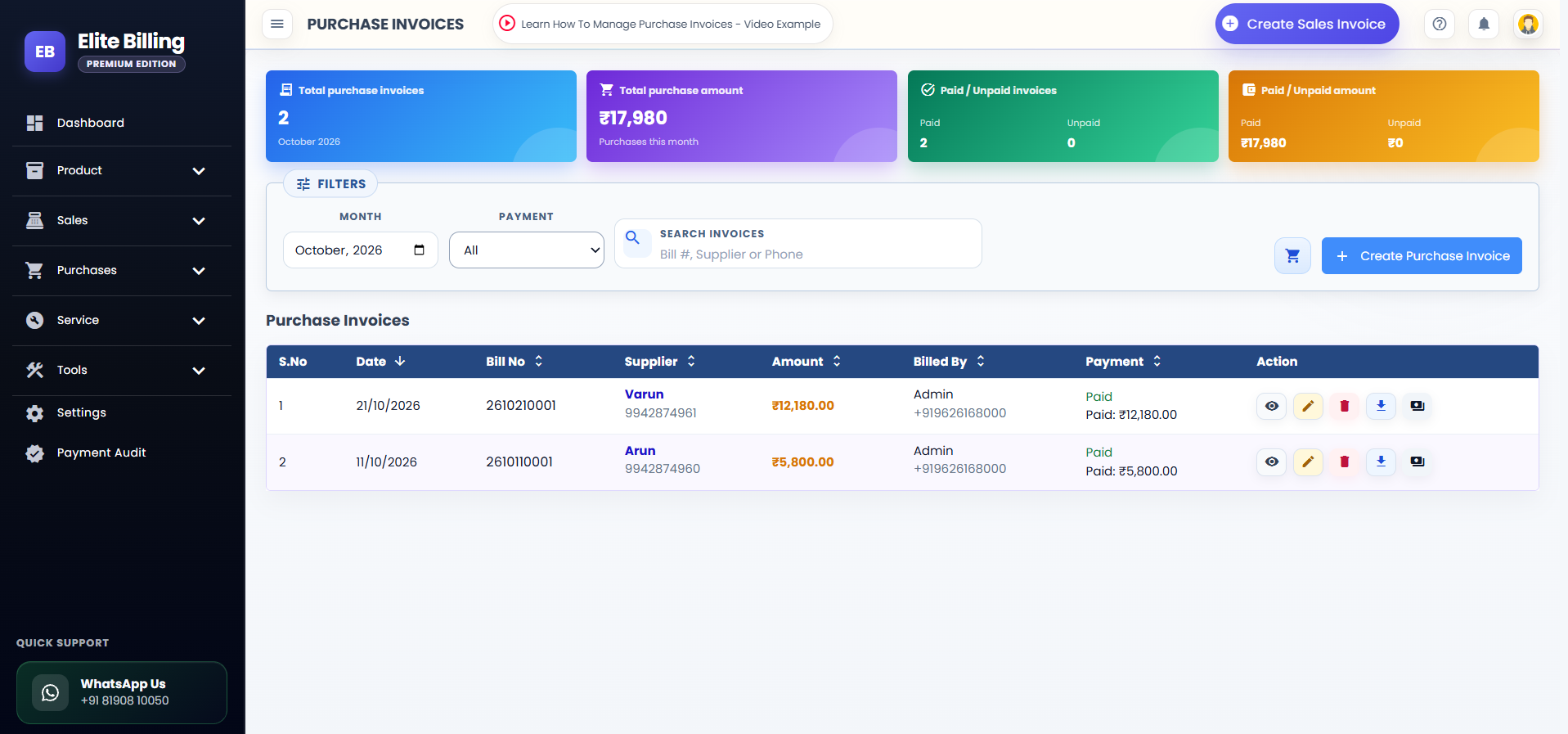Open the help question-mark icon
Image resolution: width=1568 pixels, height=734 pixels.
click(x=1440, y=24)
